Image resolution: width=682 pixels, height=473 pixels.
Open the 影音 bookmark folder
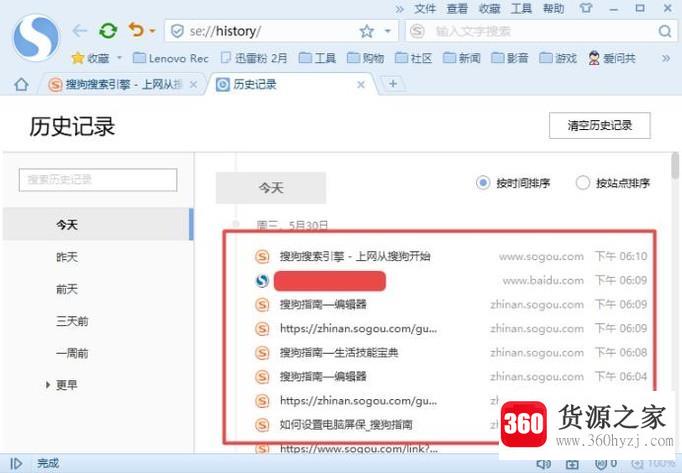coord(509,58)
